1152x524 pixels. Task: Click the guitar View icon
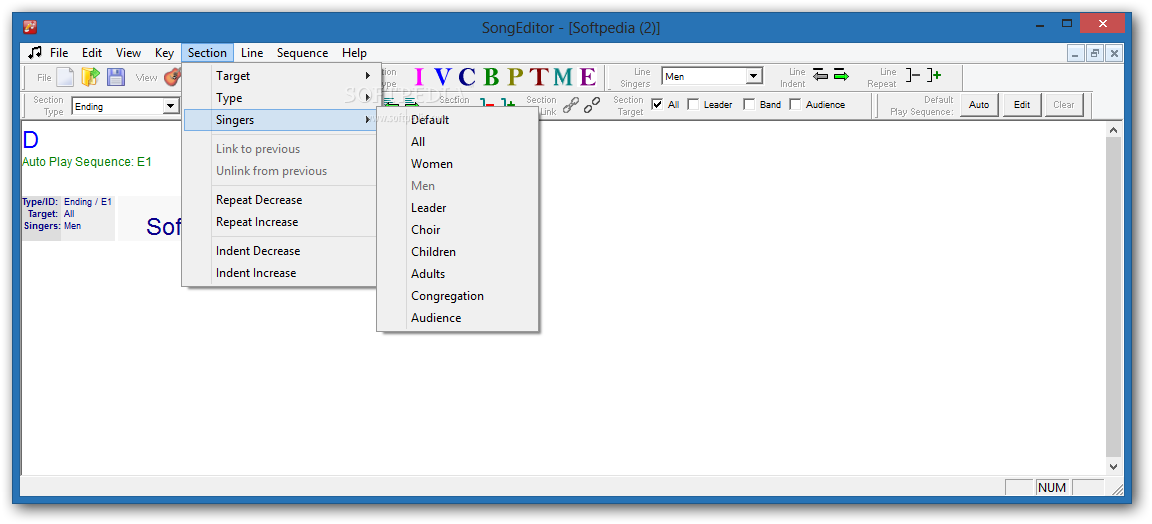tap(173, 76)
